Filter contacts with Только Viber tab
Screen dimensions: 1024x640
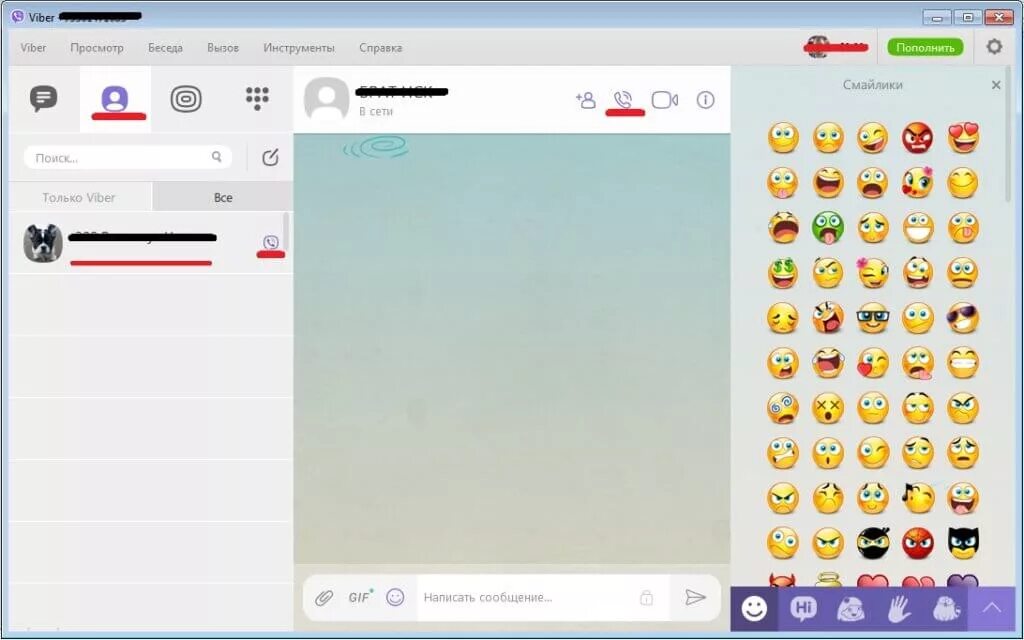coord(80,197)
